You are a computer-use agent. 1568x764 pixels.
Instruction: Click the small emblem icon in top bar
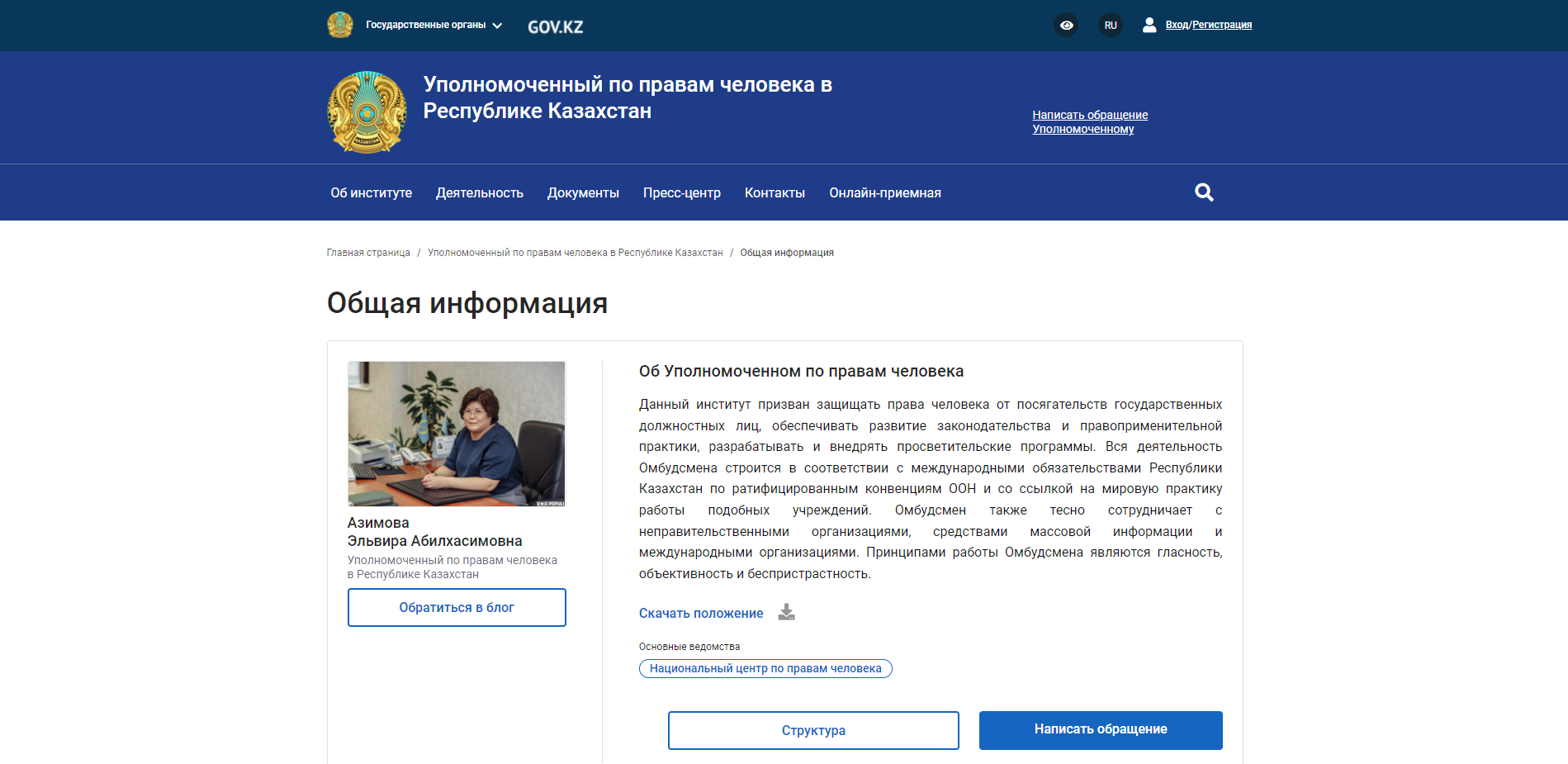coord(339,25)
